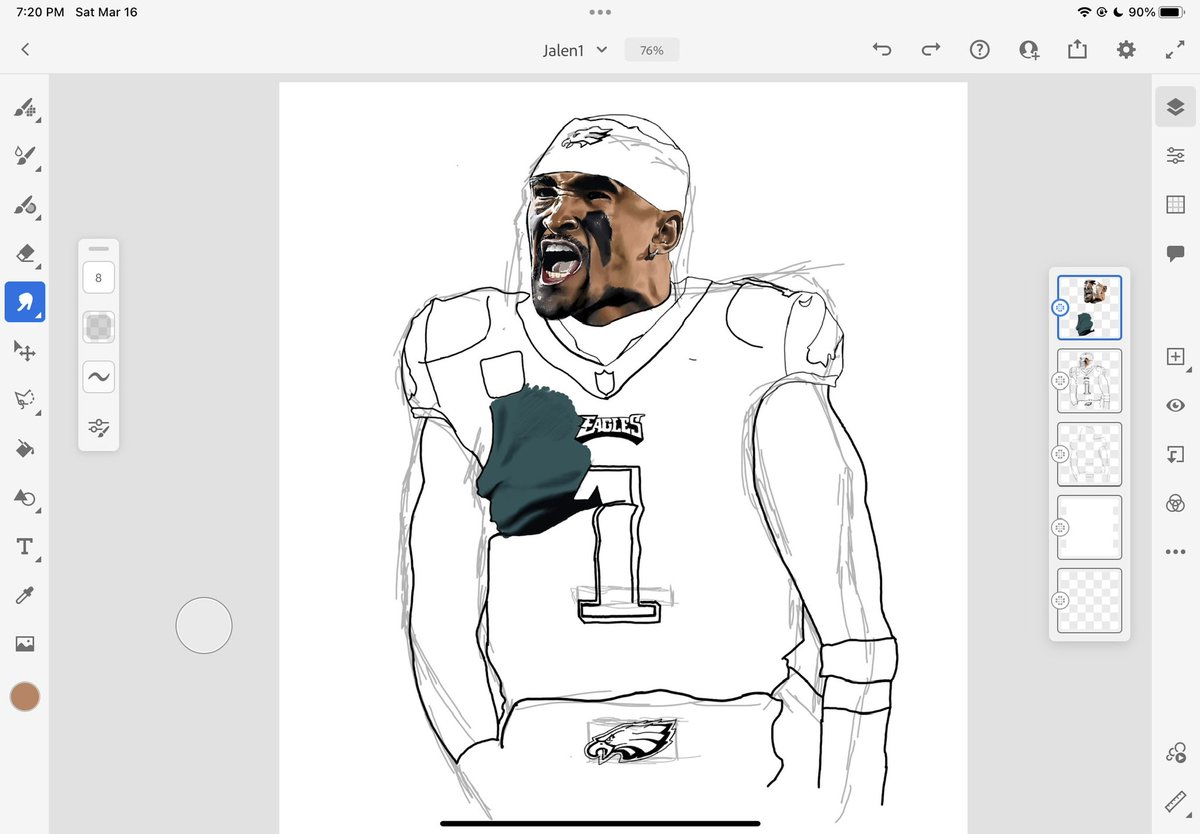Select the Pixel brushes tool

(x=25, y=107)
